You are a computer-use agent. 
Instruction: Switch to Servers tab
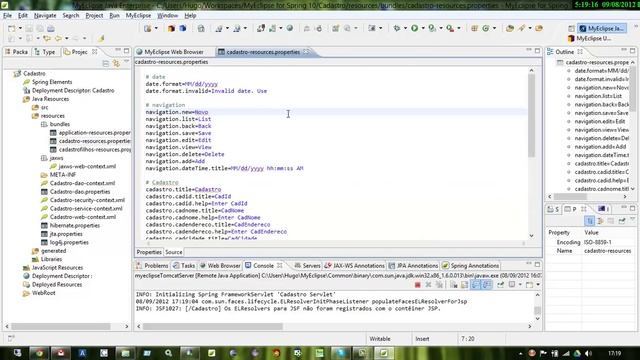[307, 265]
